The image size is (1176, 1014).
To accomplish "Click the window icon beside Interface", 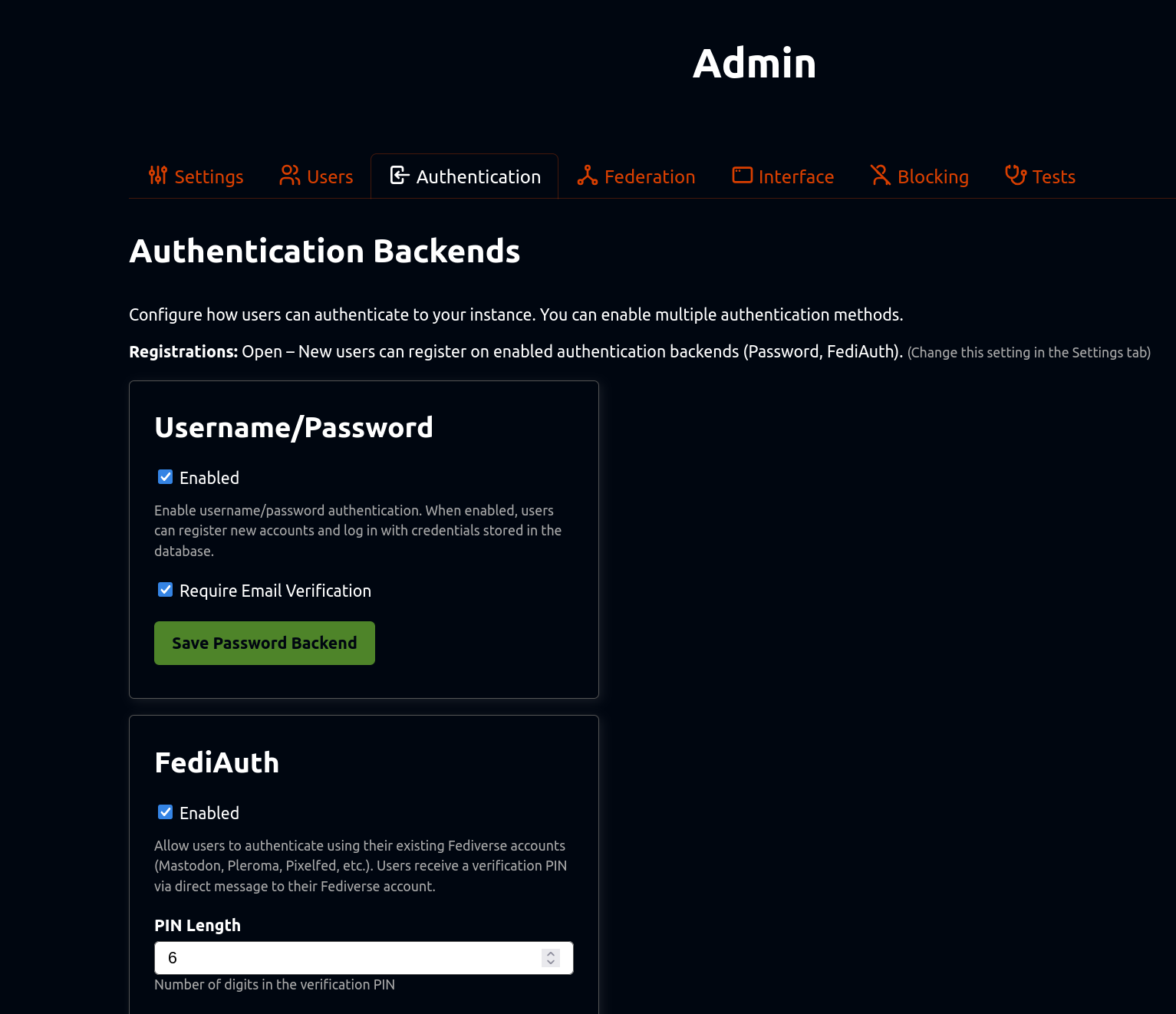I will [742, 176].
